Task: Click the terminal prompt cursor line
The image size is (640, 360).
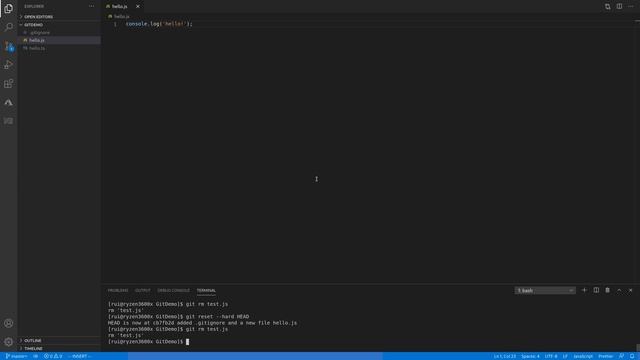Action: [149, 342]
